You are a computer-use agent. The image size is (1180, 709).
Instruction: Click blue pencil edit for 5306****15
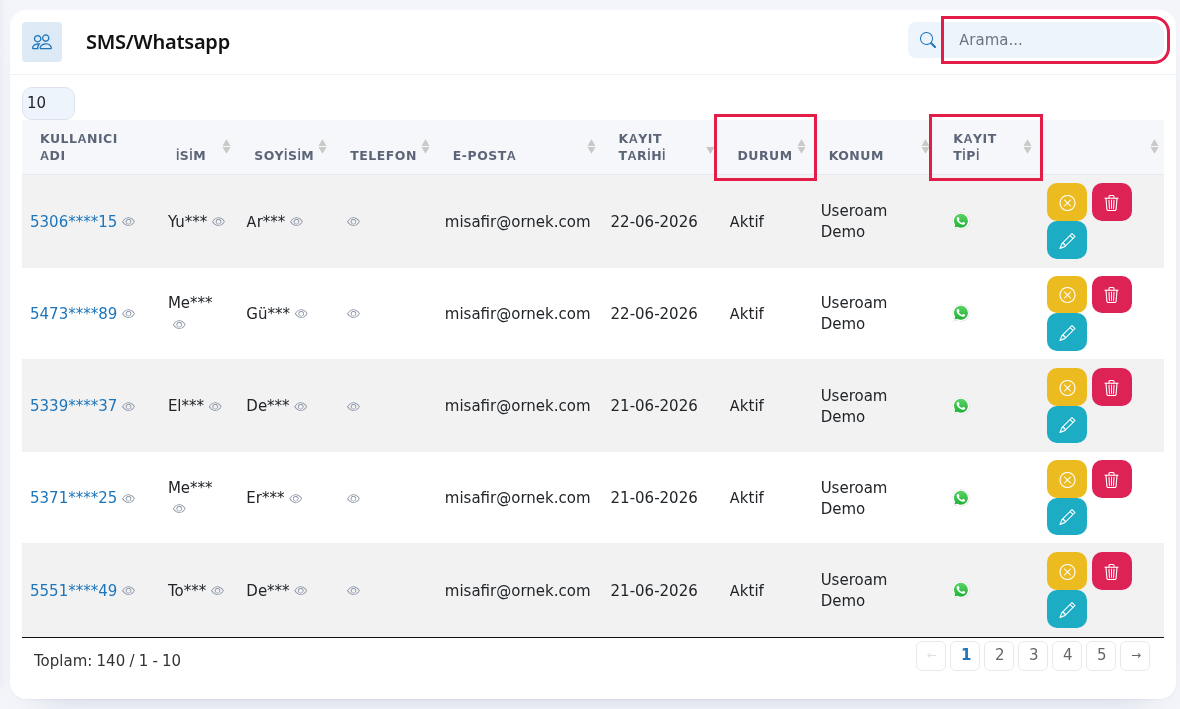(1067, 240)
